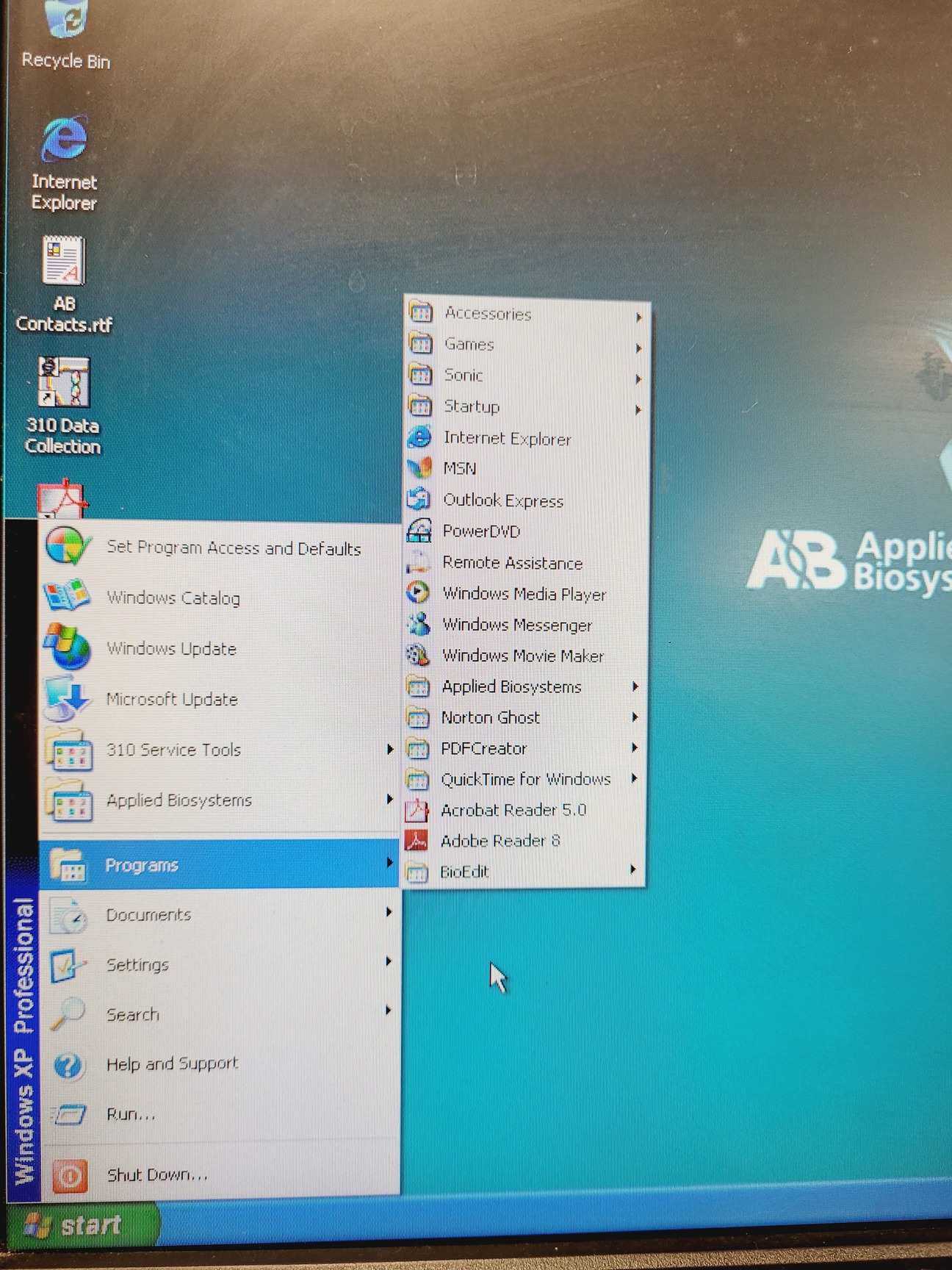Open the Settings menu item

coord(220,964)
